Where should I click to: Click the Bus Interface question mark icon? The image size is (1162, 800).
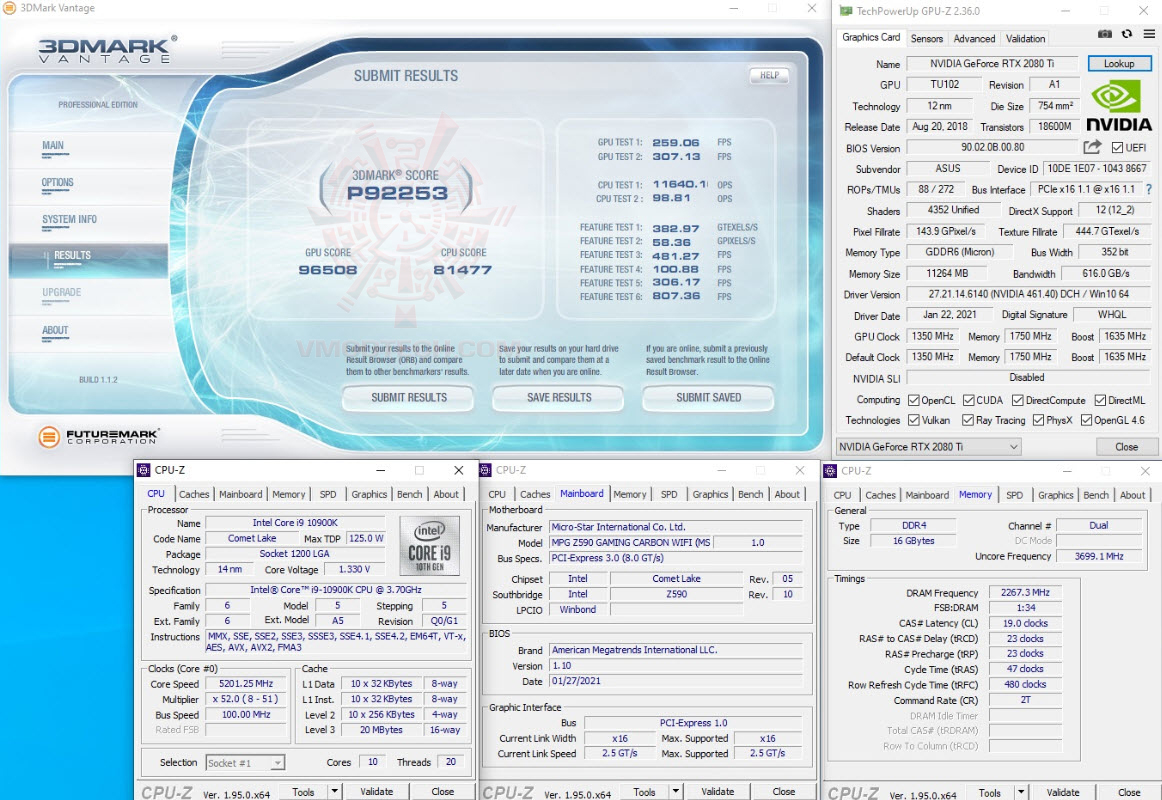point(1147,190)
